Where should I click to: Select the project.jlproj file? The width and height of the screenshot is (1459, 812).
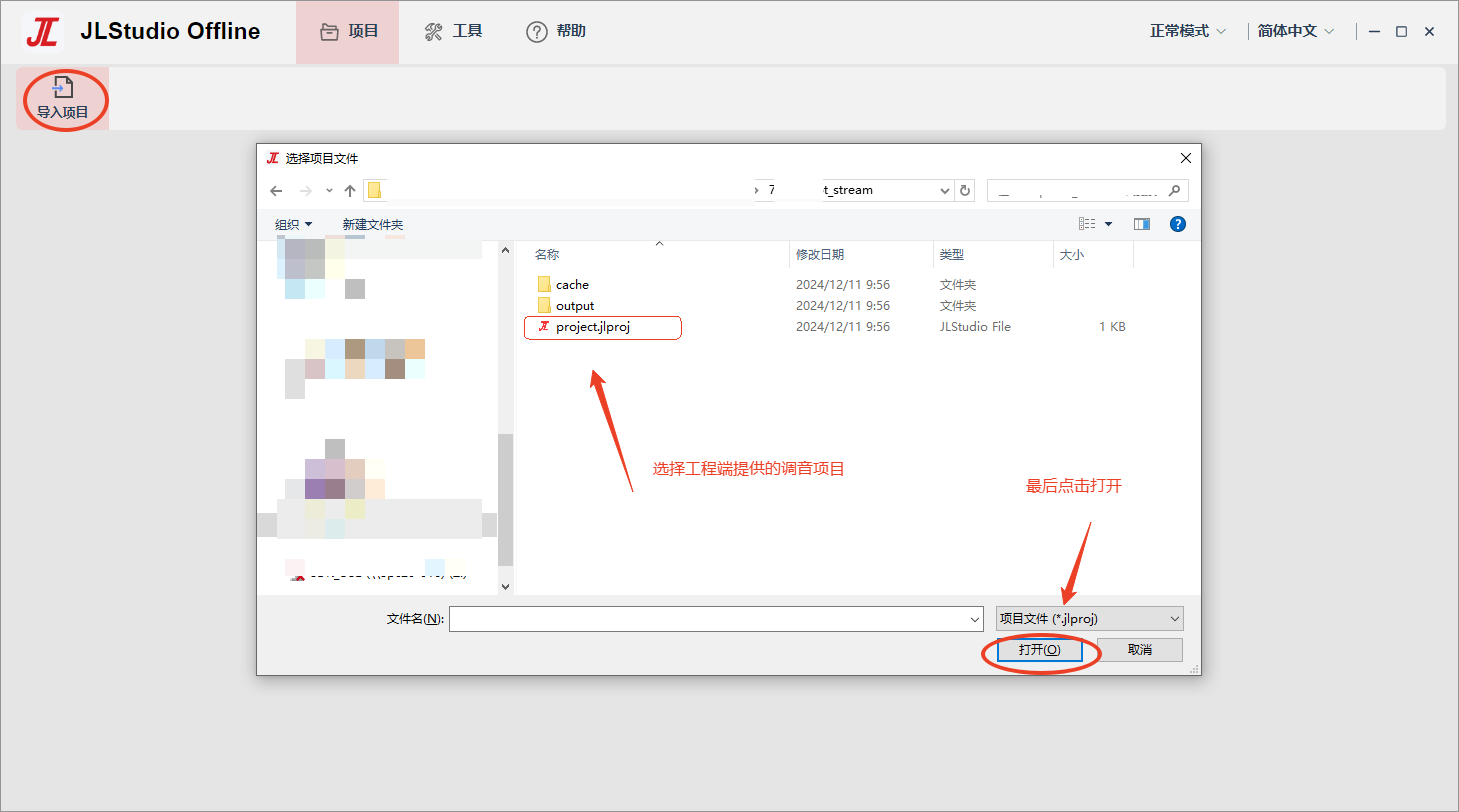coord(584,327)
